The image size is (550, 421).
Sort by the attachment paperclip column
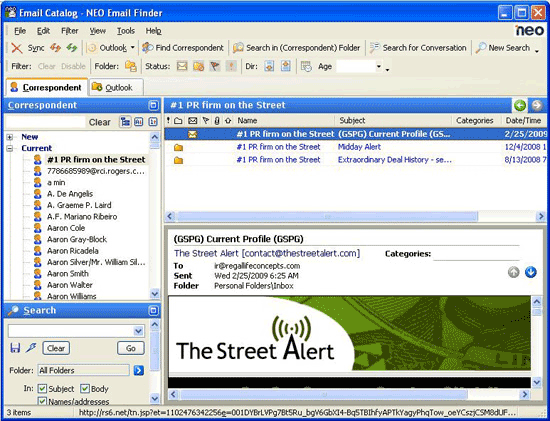[217, 121]
